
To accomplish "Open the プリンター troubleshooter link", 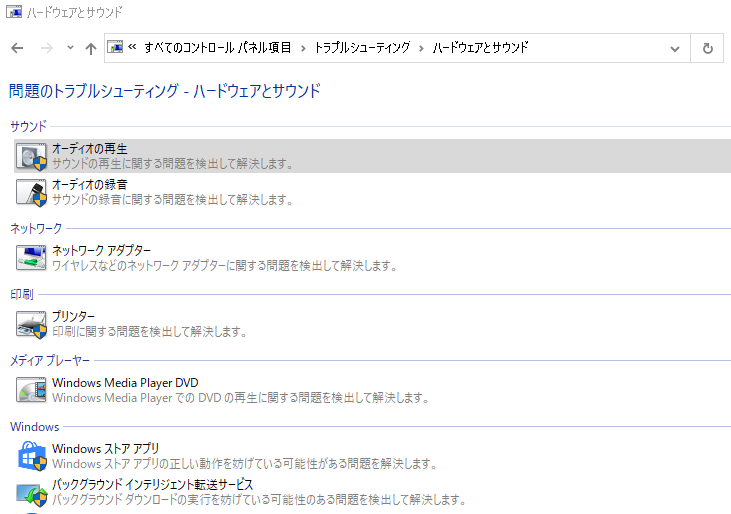I will click(74, 316).
